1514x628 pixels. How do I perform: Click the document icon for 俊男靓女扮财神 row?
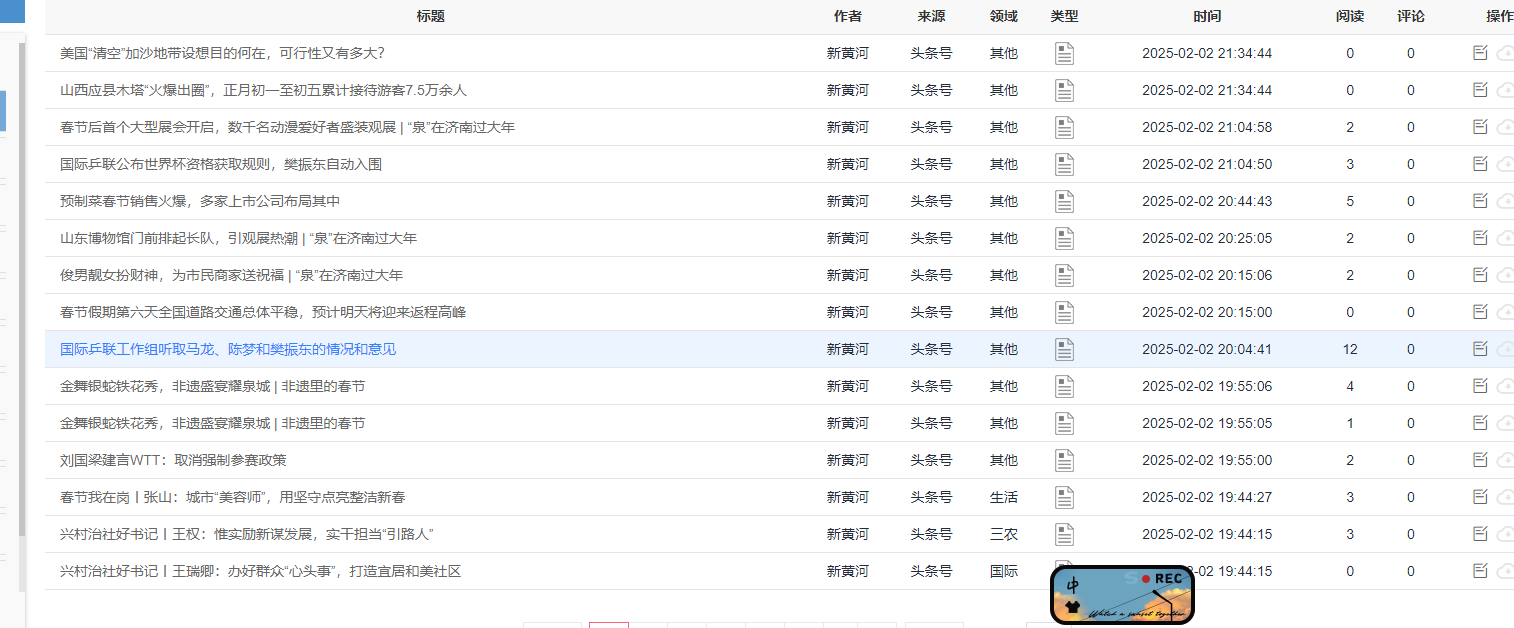(x=1064, y=275)
